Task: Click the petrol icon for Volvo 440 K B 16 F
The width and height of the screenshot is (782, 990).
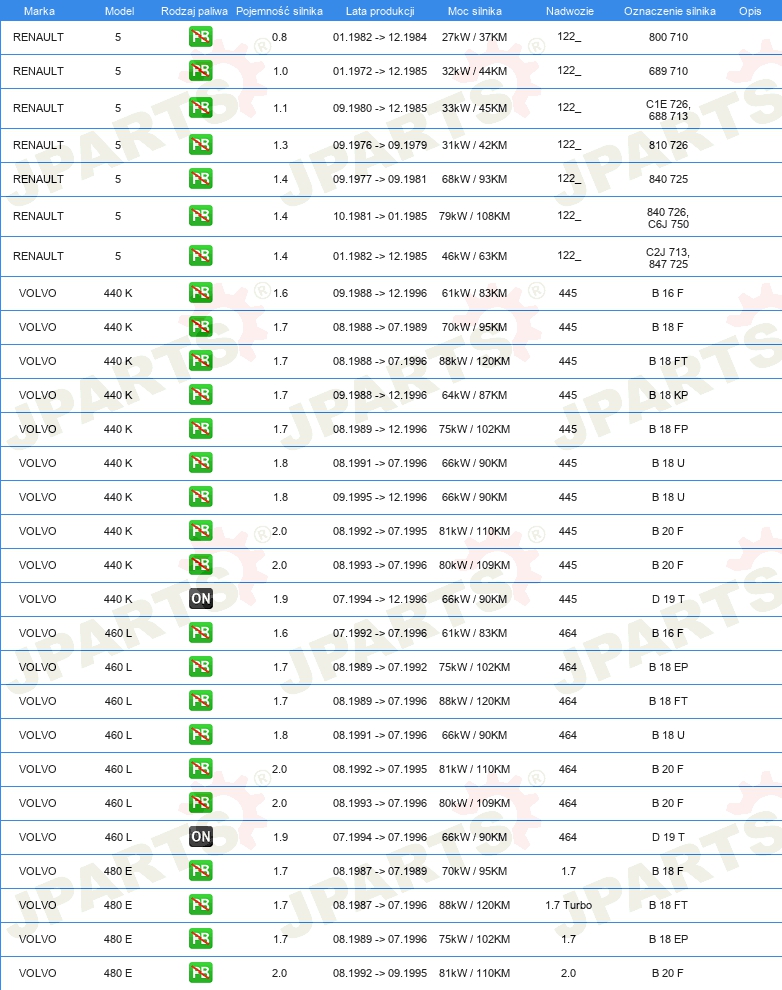Action: click(201, 293)
